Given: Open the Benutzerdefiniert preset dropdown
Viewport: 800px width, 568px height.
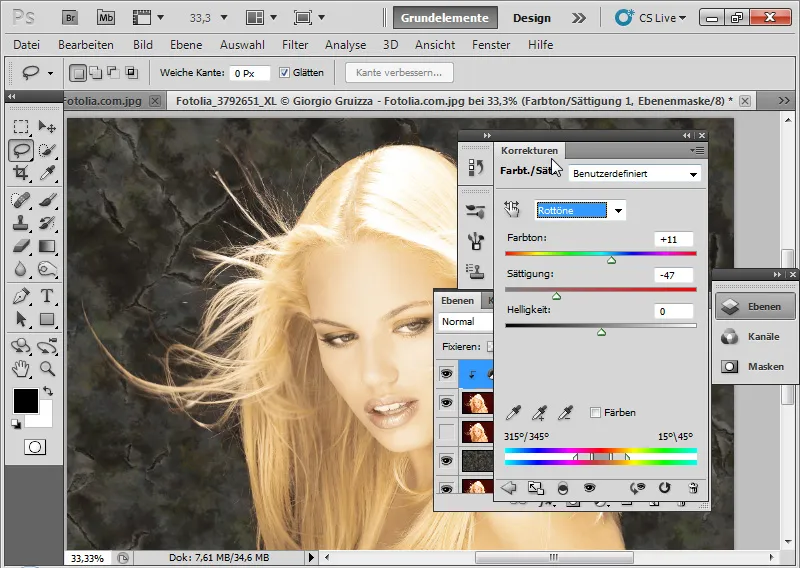Looking at the screenshot, I should click(x=634, y=174).
